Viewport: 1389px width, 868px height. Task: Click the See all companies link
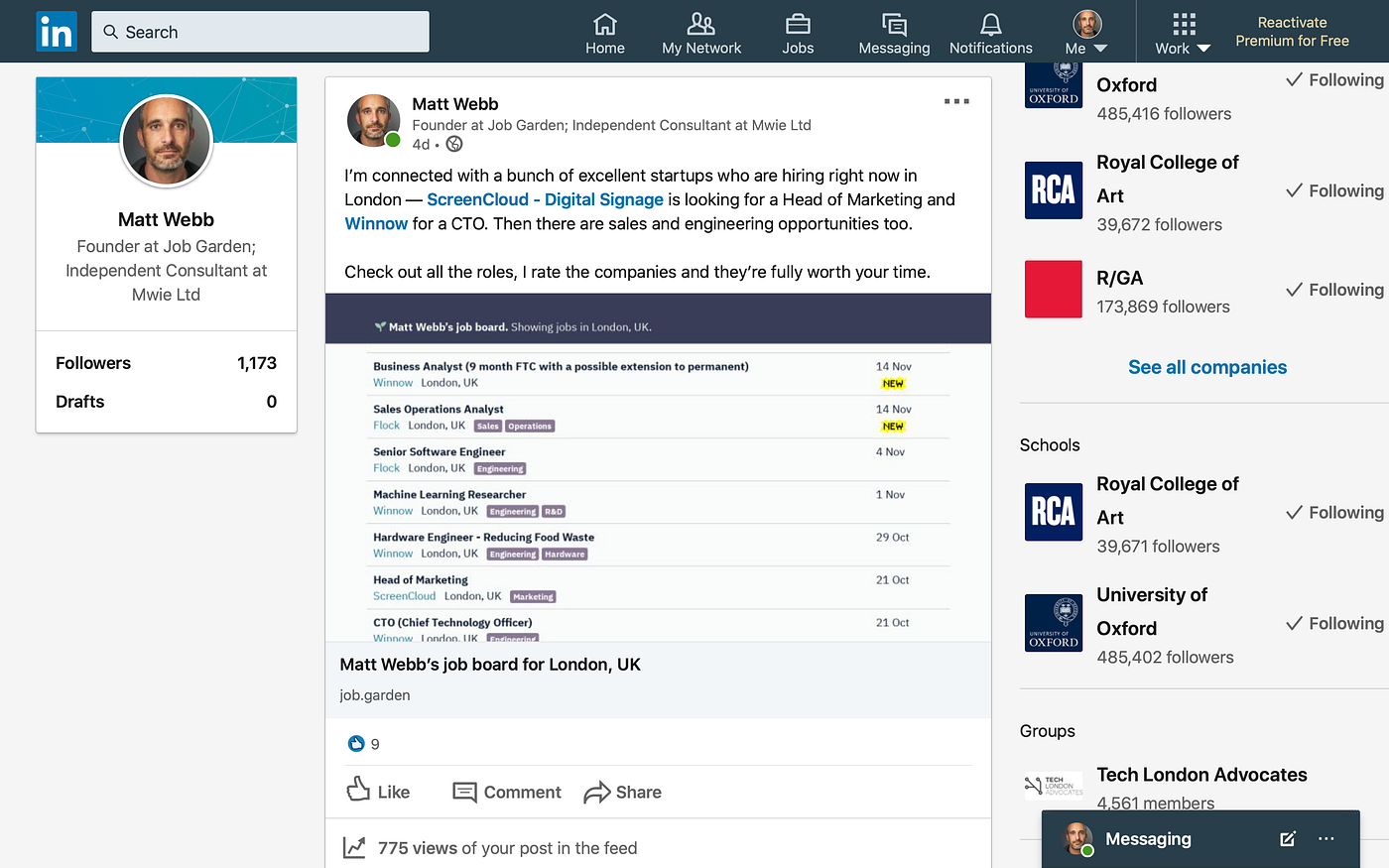[x=1206, y=367]
